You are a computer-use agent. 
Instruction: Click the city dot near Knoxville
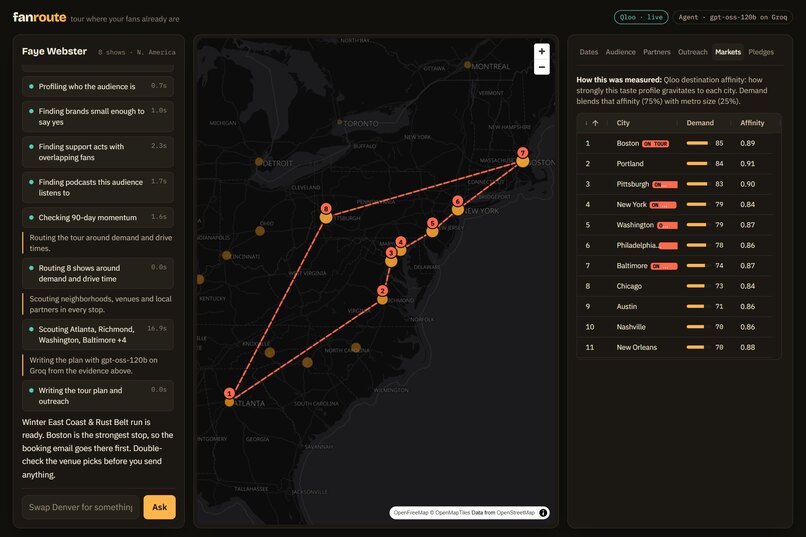(270, 353)
